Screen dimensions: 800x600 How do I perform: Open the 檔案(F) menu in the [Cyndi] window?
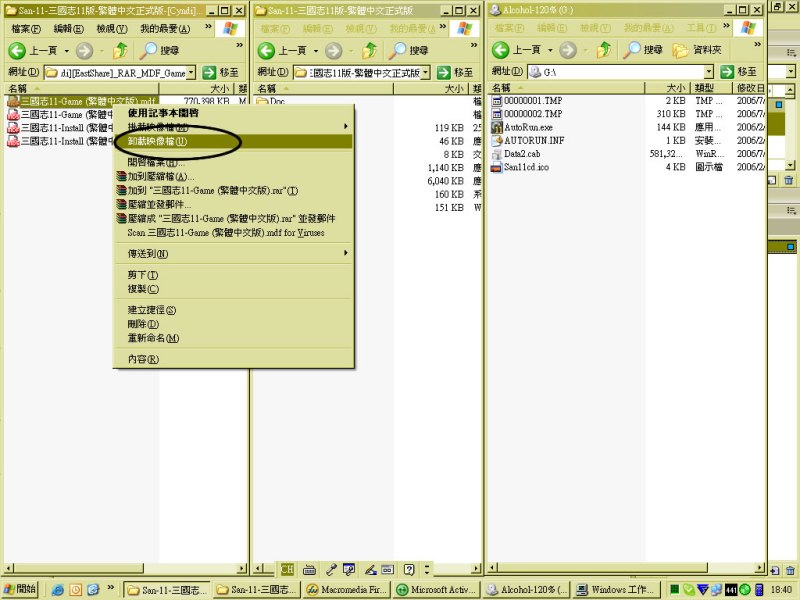(26, 29)
